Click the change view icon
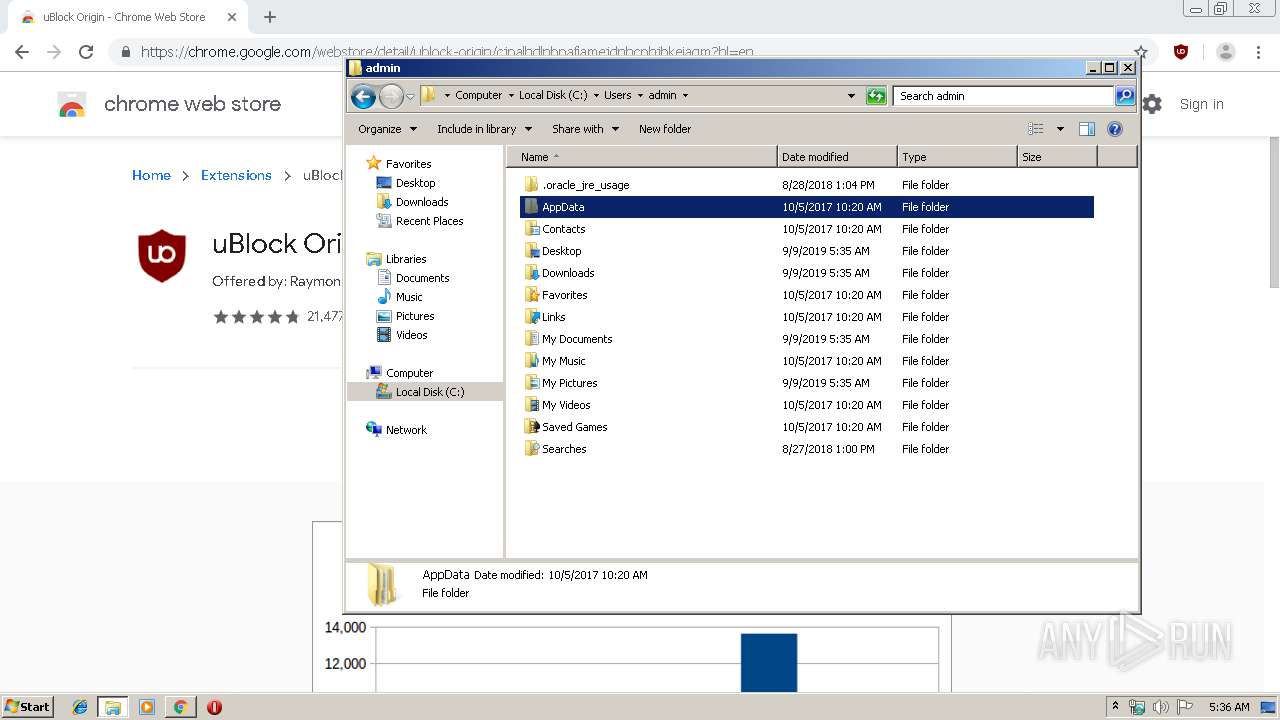The width and height of the screenshot is (1280, 720). pyautogui.click(x=1036, y=129)
